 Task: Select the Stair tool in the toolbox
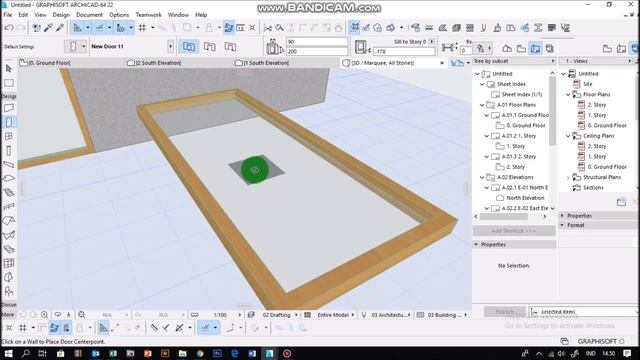tap(9, 192)
